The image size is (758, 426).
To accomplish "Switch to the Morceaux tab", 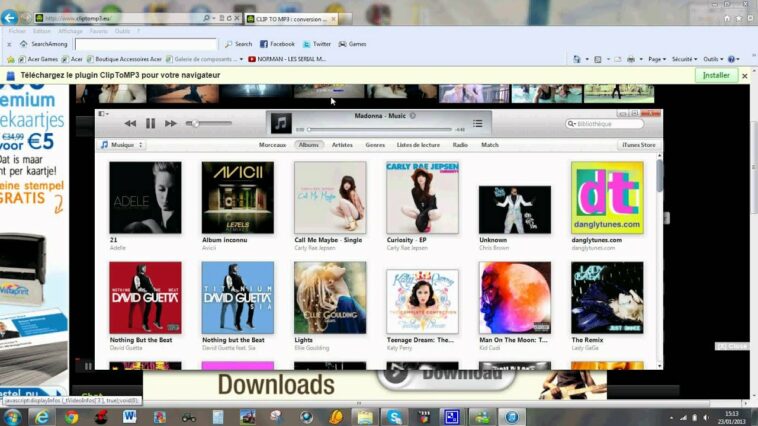I will (272, 145).
